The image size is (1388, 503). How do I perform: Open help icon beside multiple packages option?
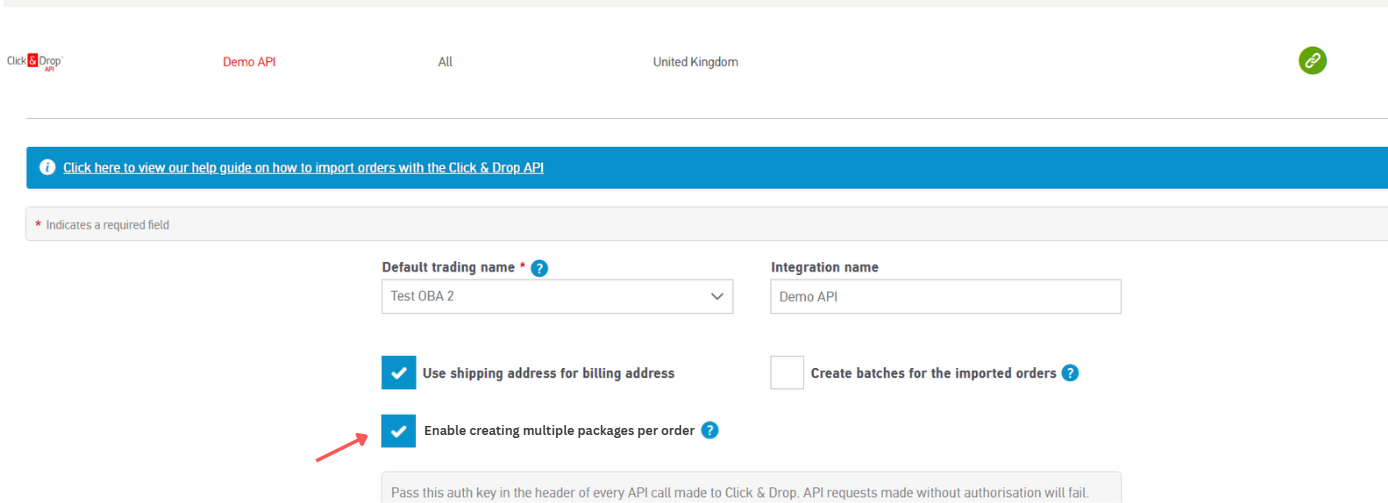(x=709, y=431)
